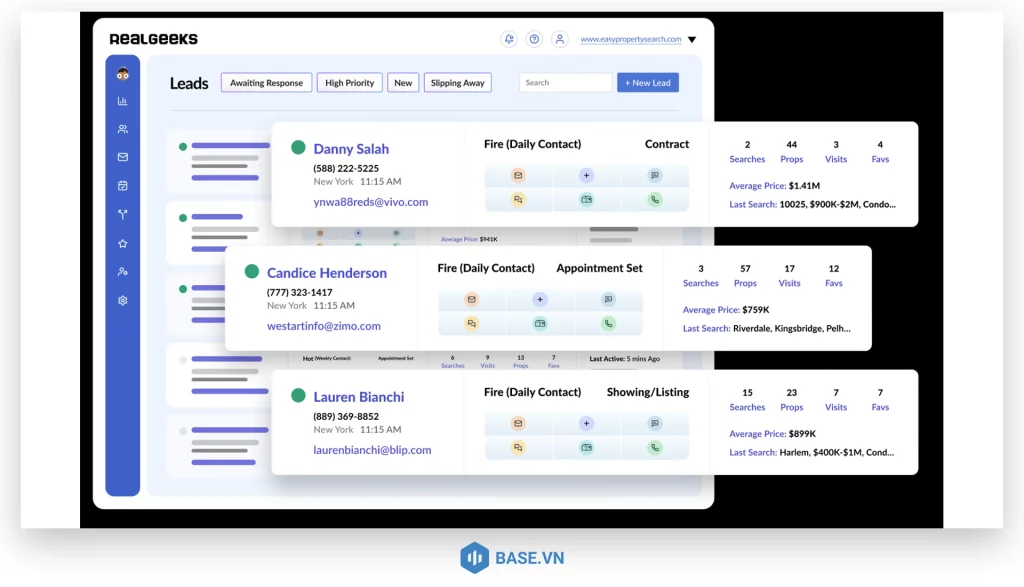Click Lauren Bianchi's green status dot
This screenshot has height=587, width=1024.
tap(298, 396)
